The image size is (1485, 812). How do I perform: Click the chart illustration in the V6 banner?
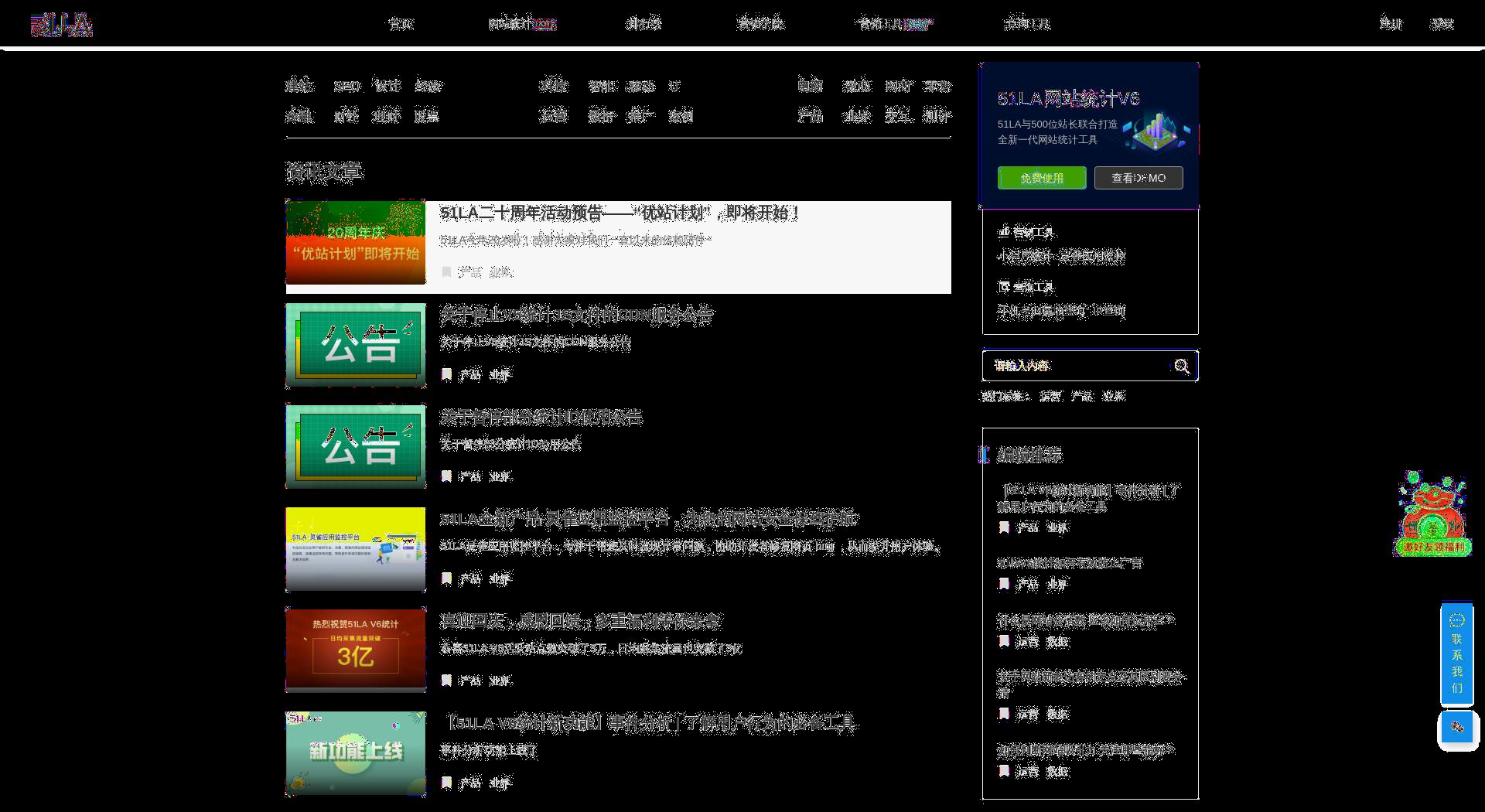1156,131
